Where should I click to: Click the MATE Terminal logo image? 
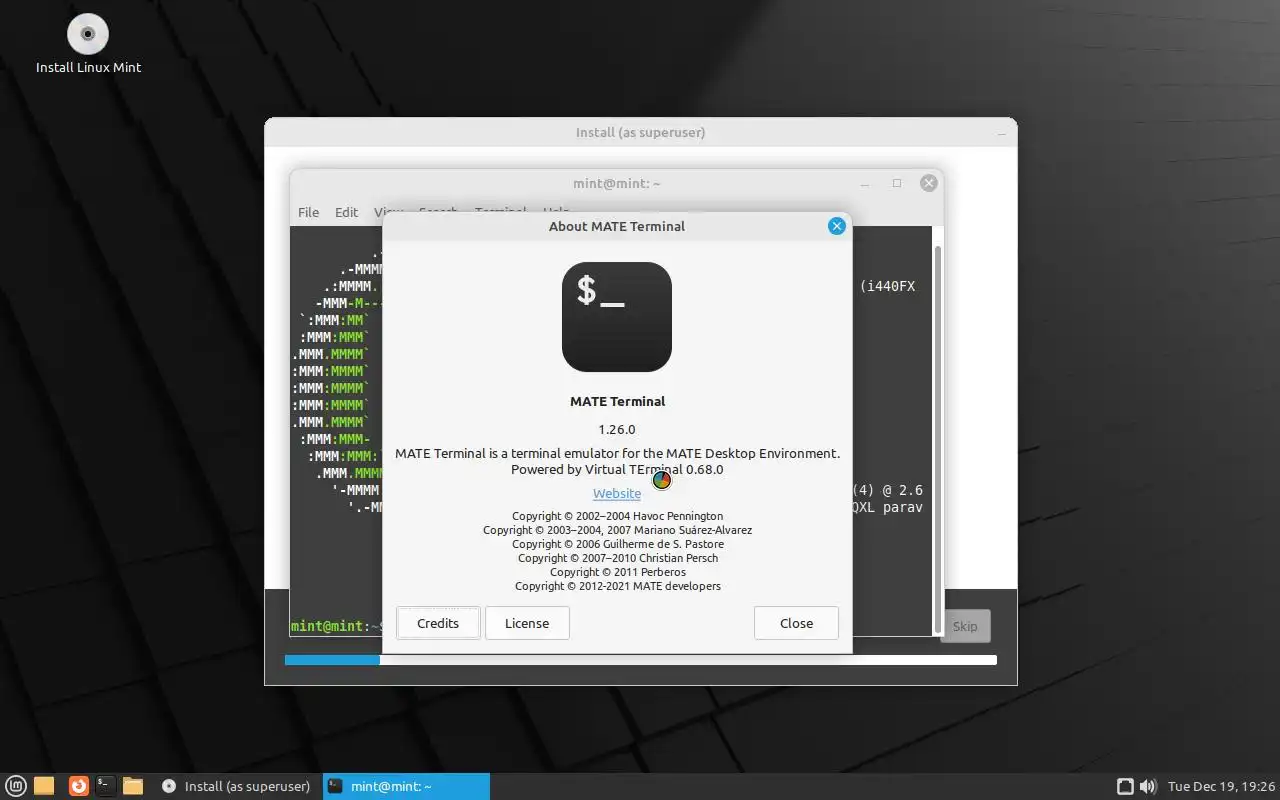tap(617, 317)
